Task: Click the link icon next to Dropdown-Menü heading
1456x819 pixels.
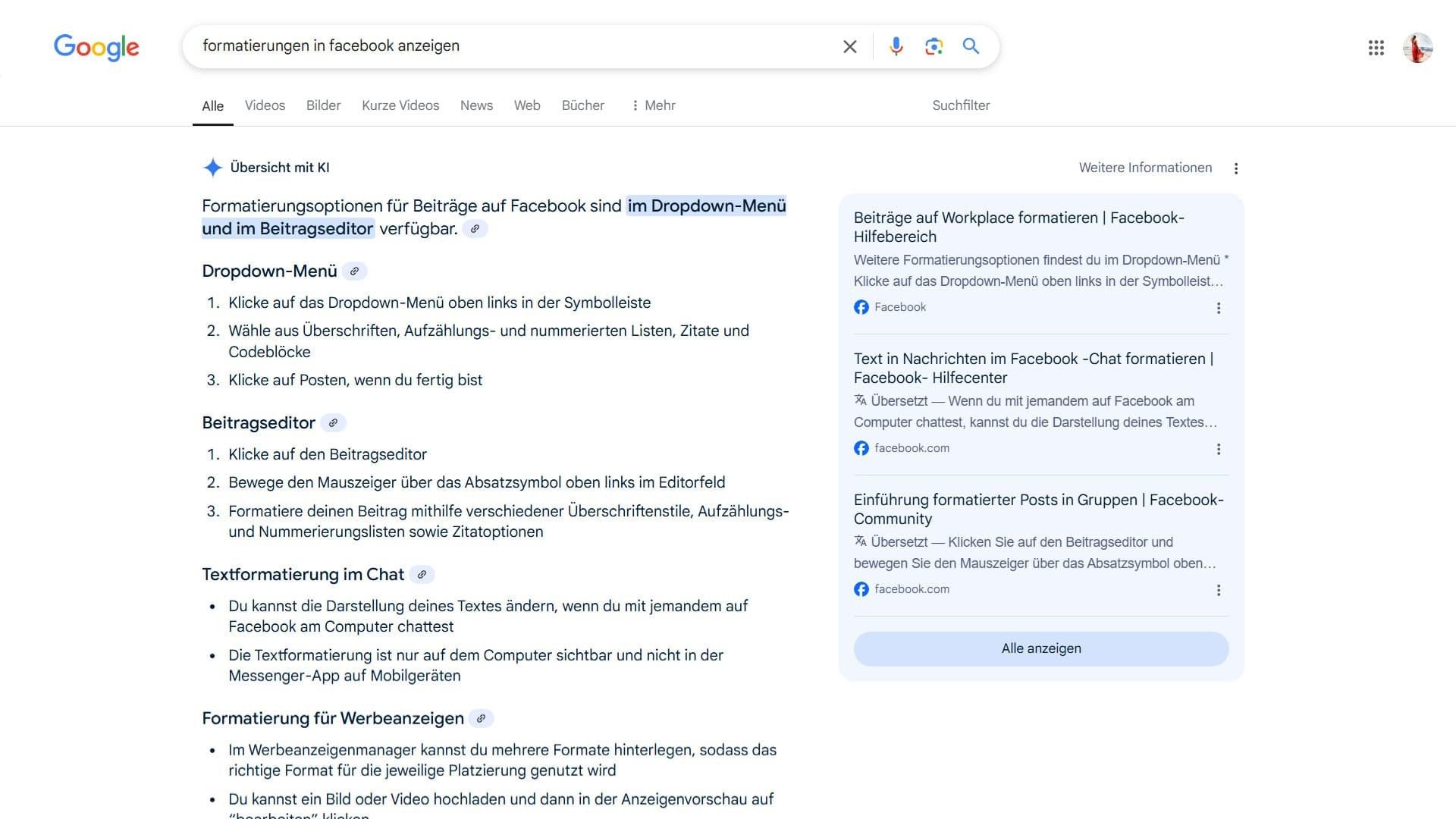Action: point(354,271)
